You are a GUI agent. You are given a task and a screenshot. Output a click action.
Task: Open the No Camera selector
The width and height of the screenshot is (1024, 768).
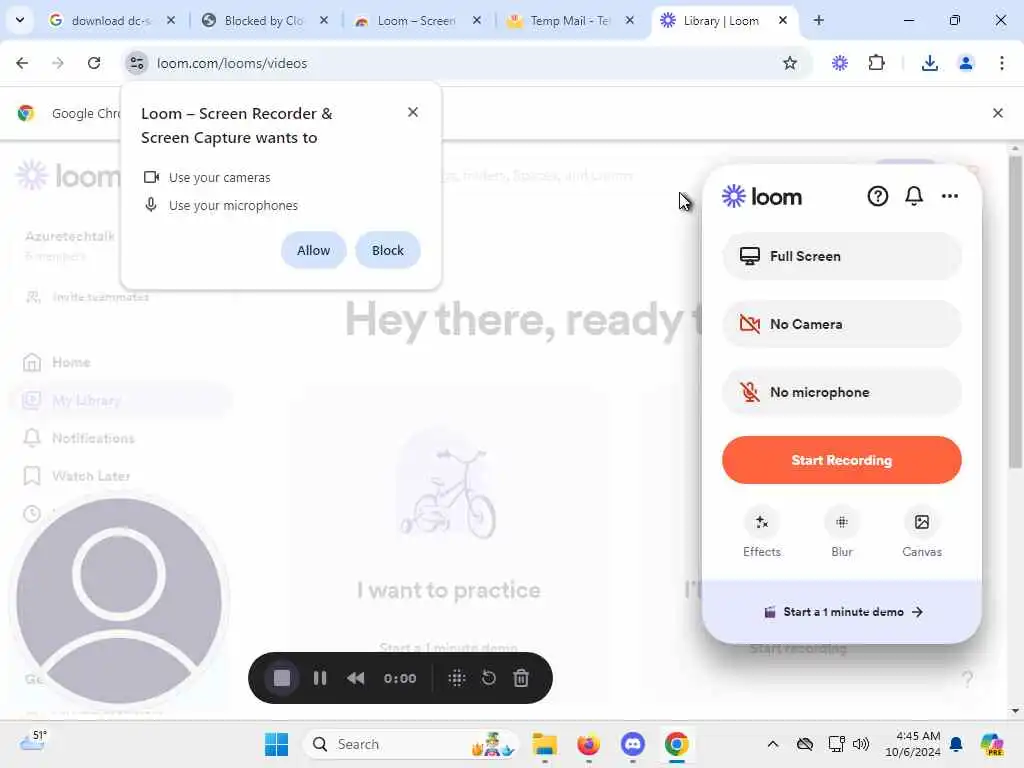[x=841, y=324]
